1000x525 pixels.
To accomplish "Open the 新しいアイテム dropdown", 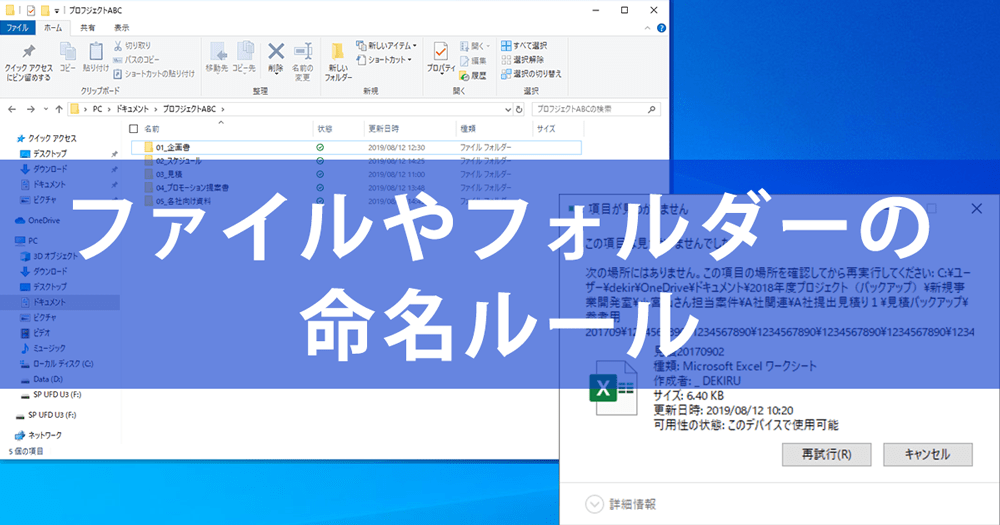I will [x=386, y=46].
